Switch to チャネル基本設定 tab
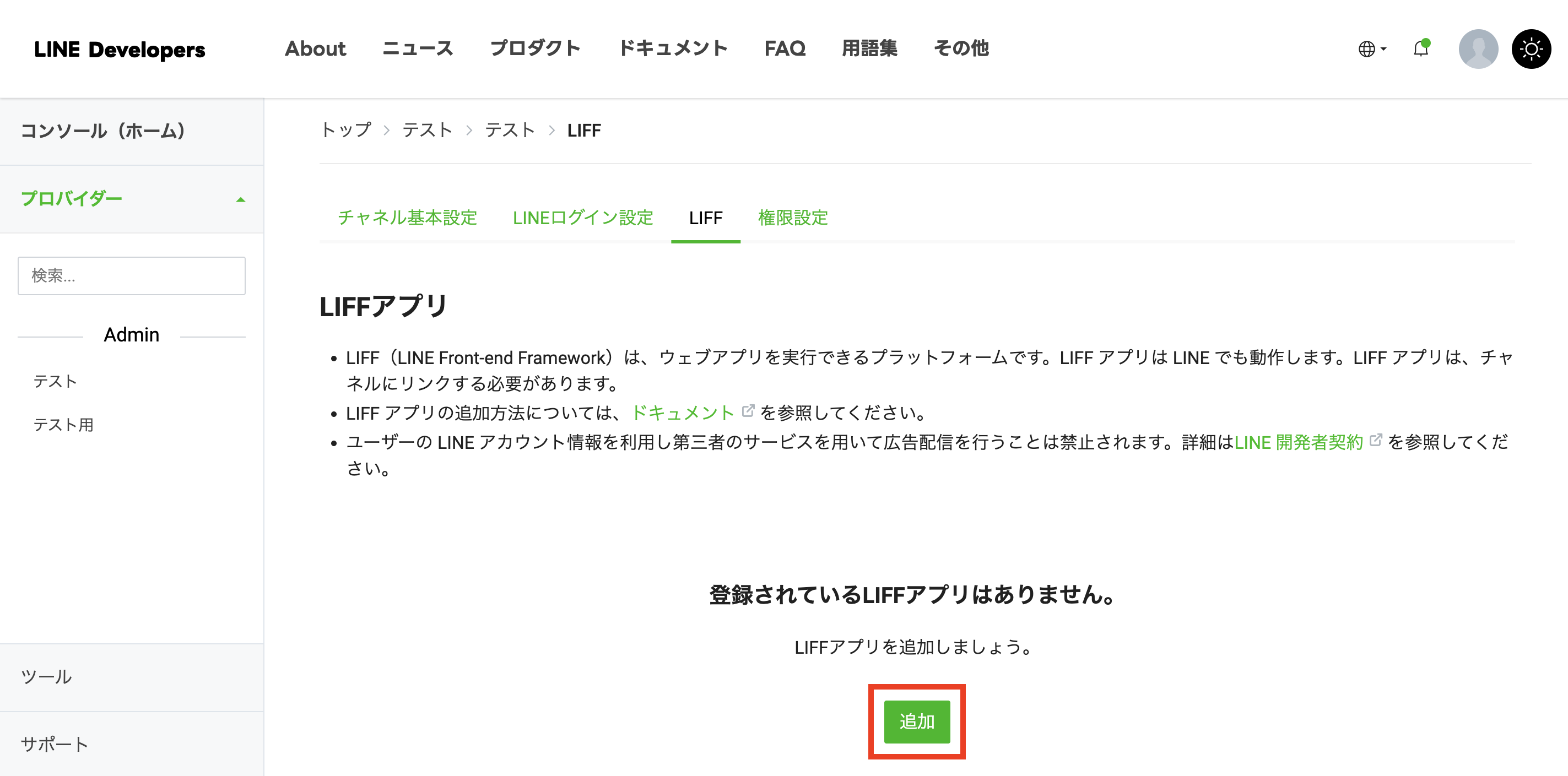 point(407,218)
